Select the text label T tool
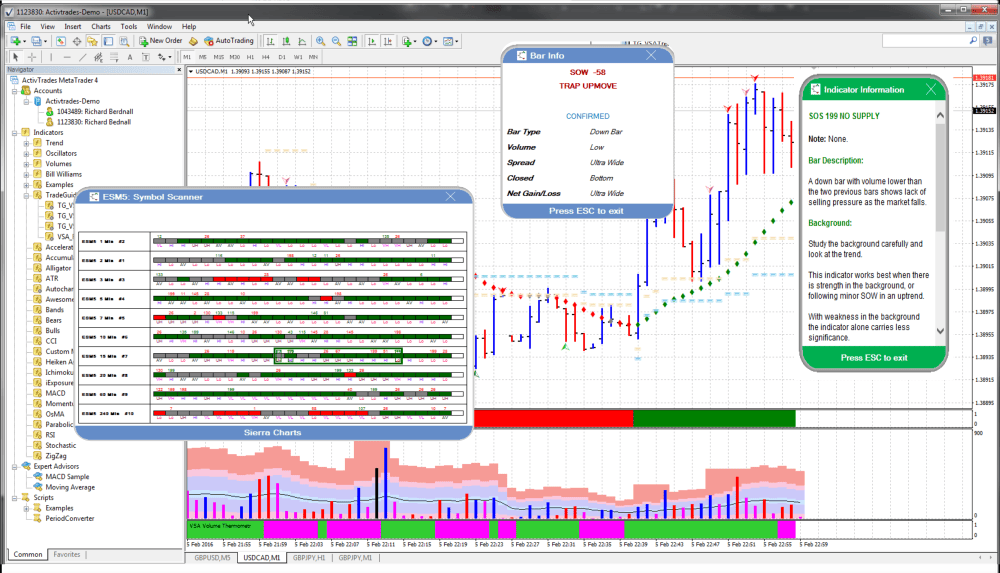 pyautogui.click(x=145, y=57)
